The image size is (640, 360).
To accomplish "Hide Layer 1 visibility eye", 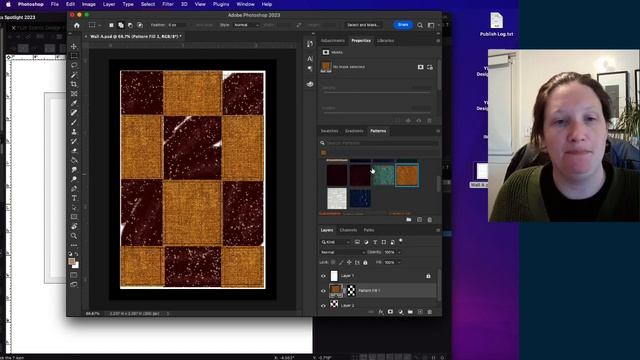I will tap(323, 276).
